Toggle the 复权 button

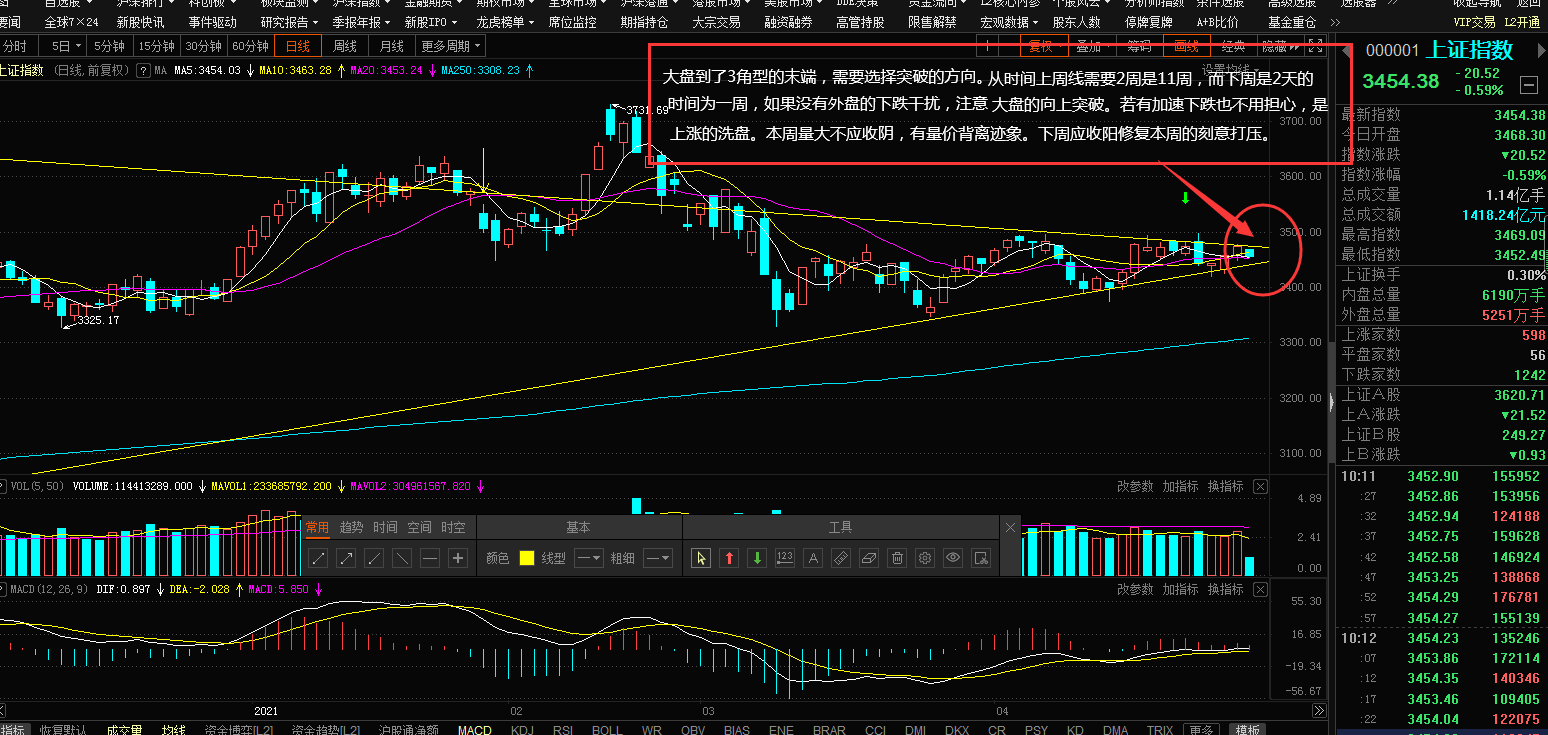click(x=1045, y=46)
